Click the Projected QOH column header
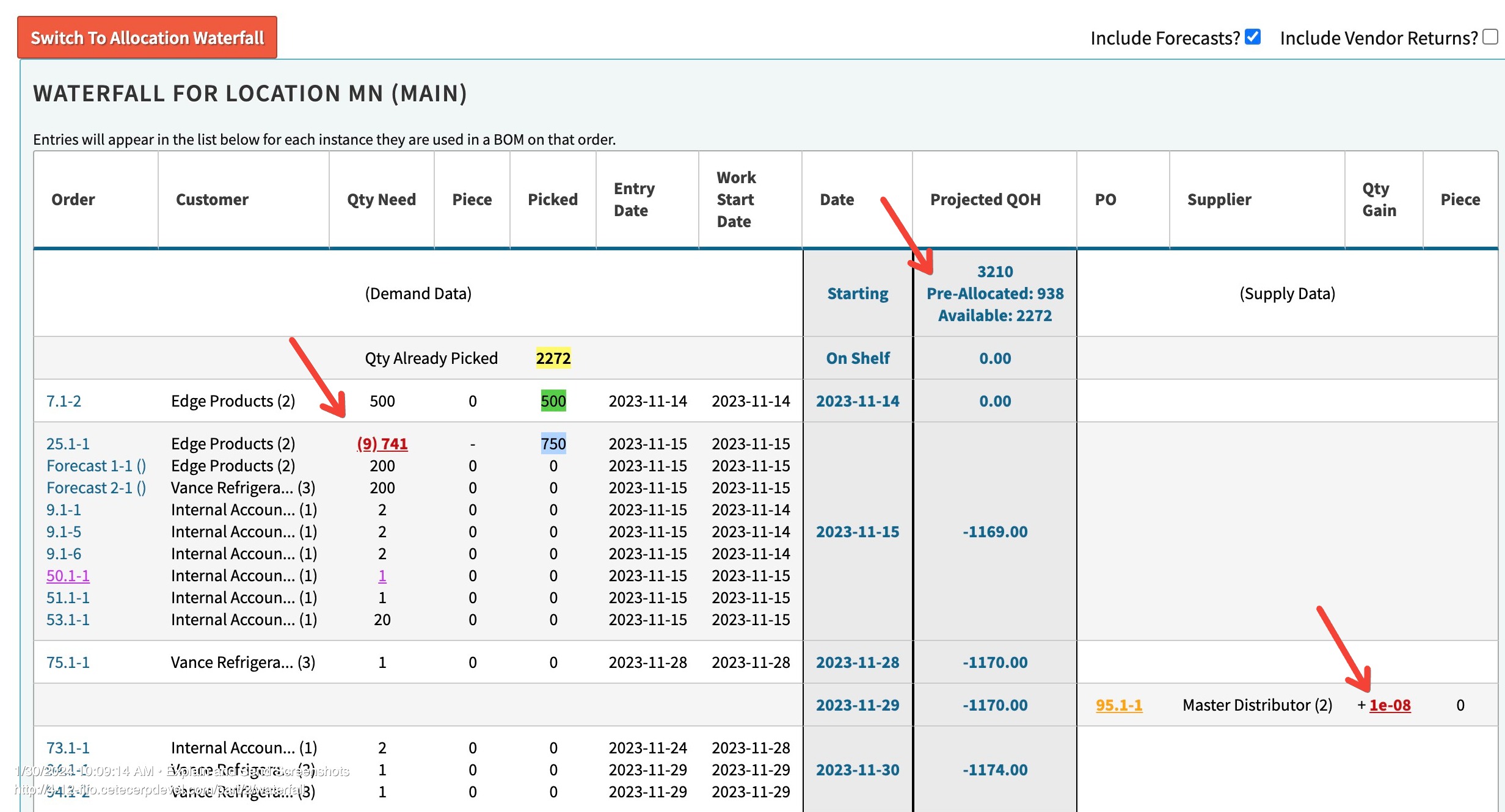 (985, 200)
